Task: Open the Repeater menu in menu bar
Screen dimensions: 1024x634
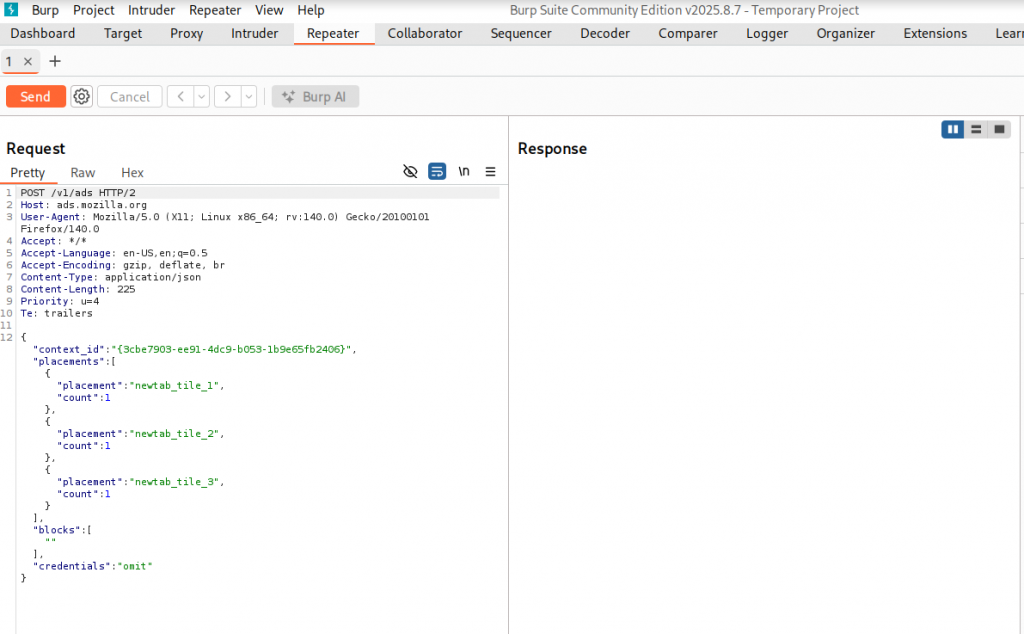Action: pyautogui.click(x=215, y=10)
